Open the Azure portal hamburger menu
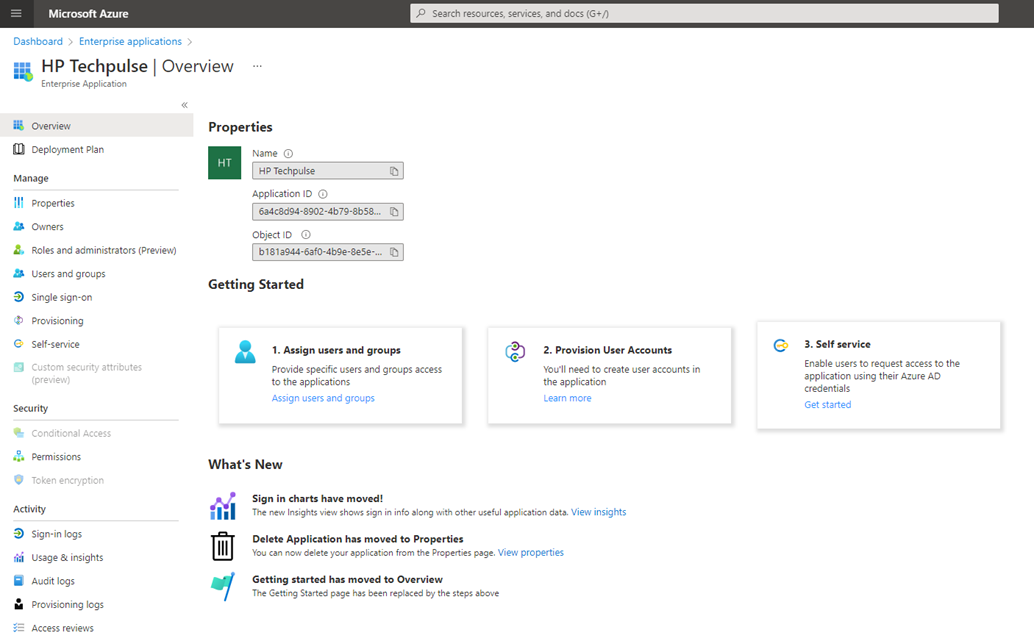This screenshot has width=1034, height=641. click(x=15, y=13)
